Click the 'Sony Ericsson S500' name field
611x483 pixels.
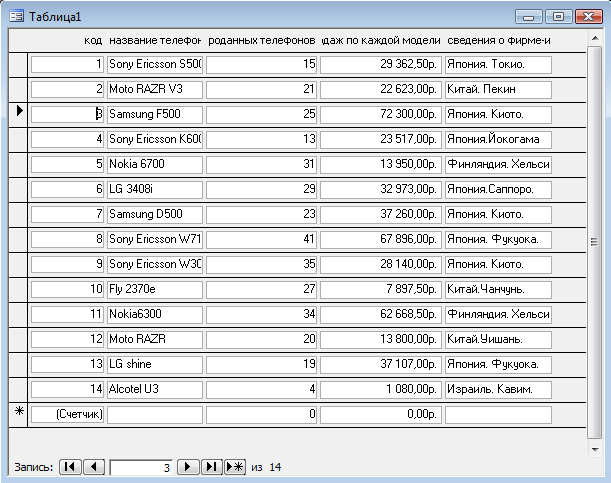[x=155, y=65]
